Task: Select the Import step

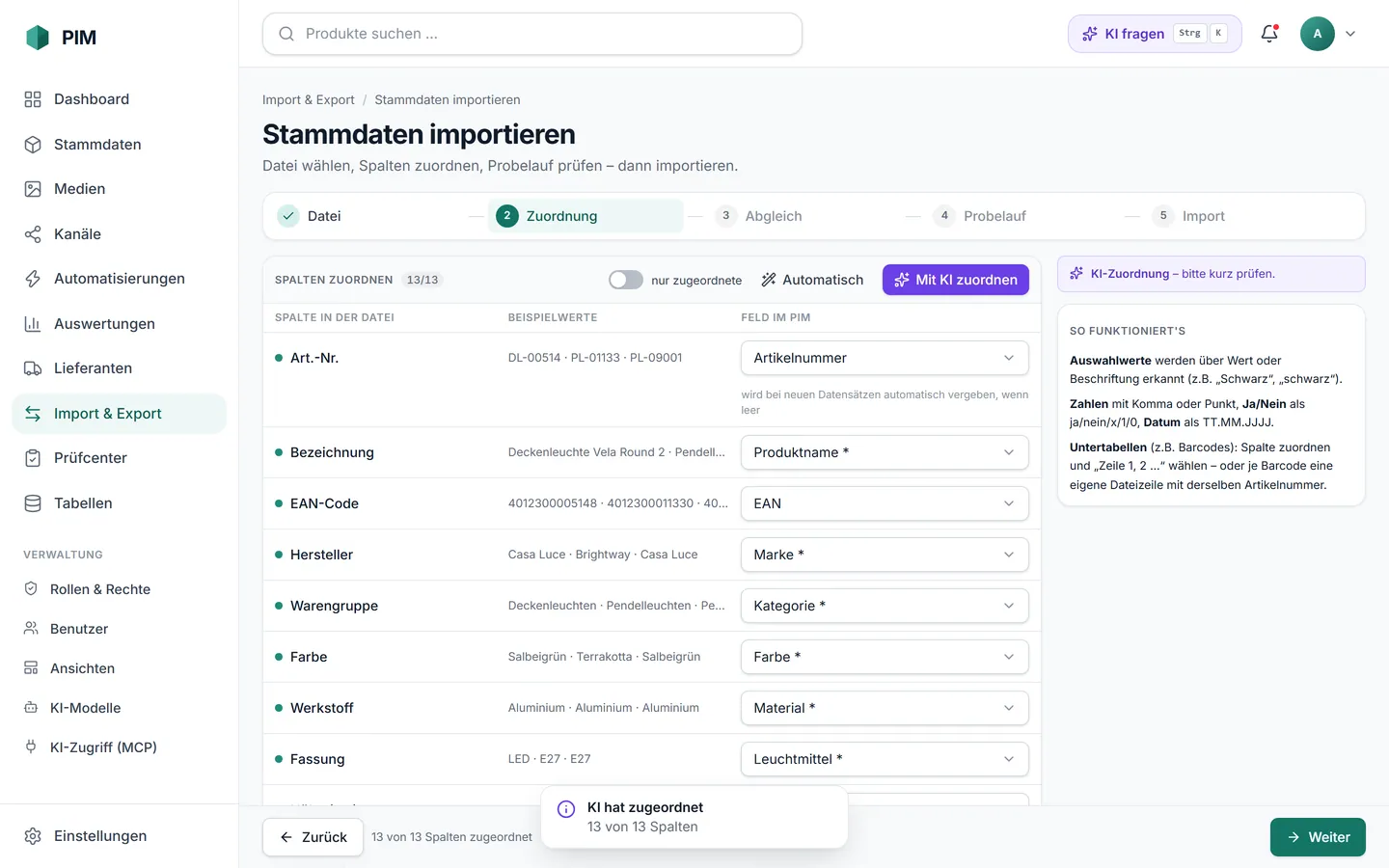Action: coord(1189,216)
